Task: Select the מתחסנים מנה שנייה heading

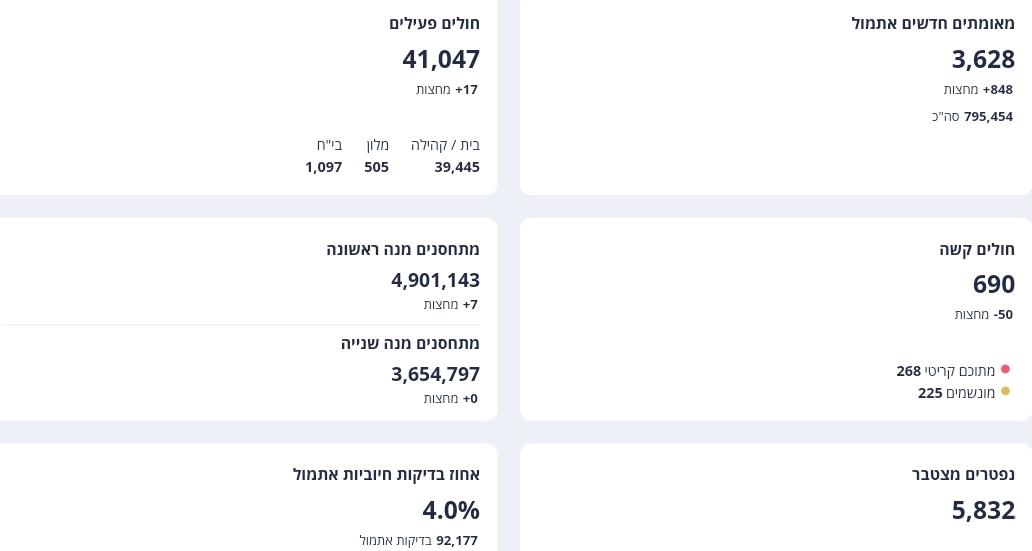Action: point(410,343)
